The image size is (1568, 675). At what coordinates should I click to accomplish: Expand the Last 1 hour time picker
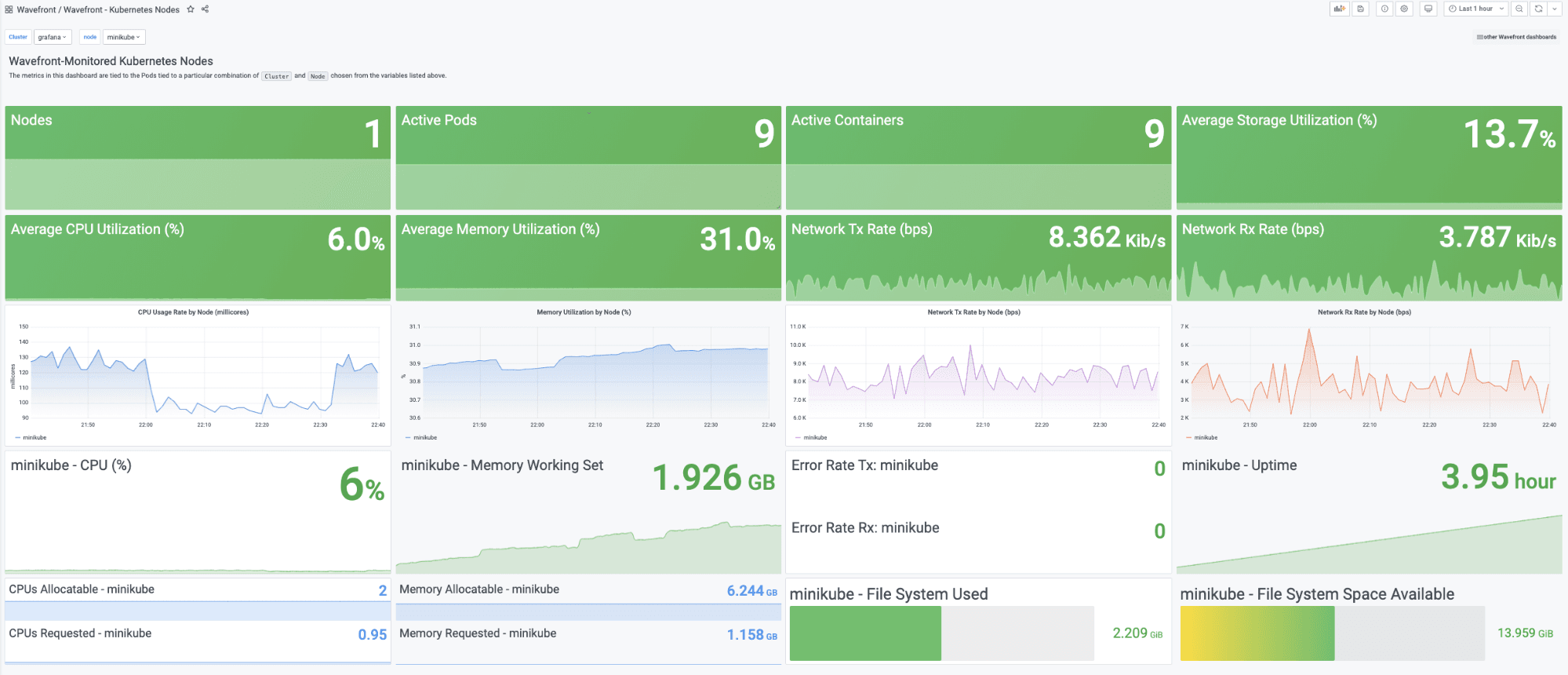(1475, 9)
